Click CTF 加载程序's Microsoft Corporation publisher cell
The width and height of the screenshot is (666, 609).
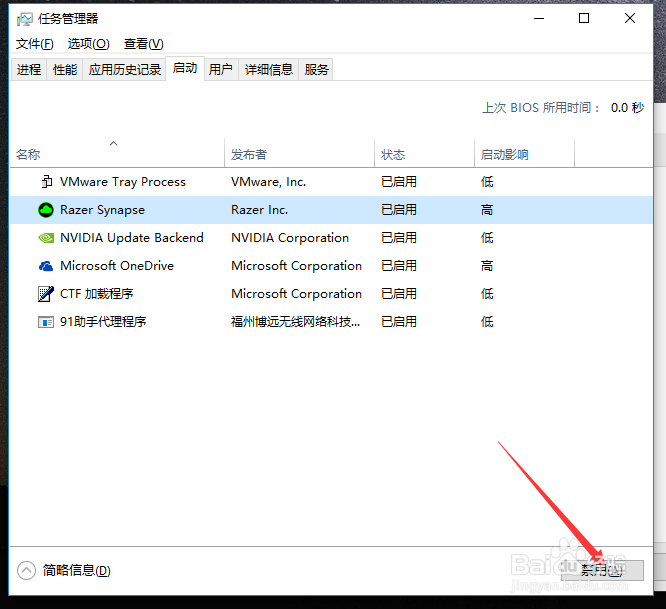tap(296, 294)
